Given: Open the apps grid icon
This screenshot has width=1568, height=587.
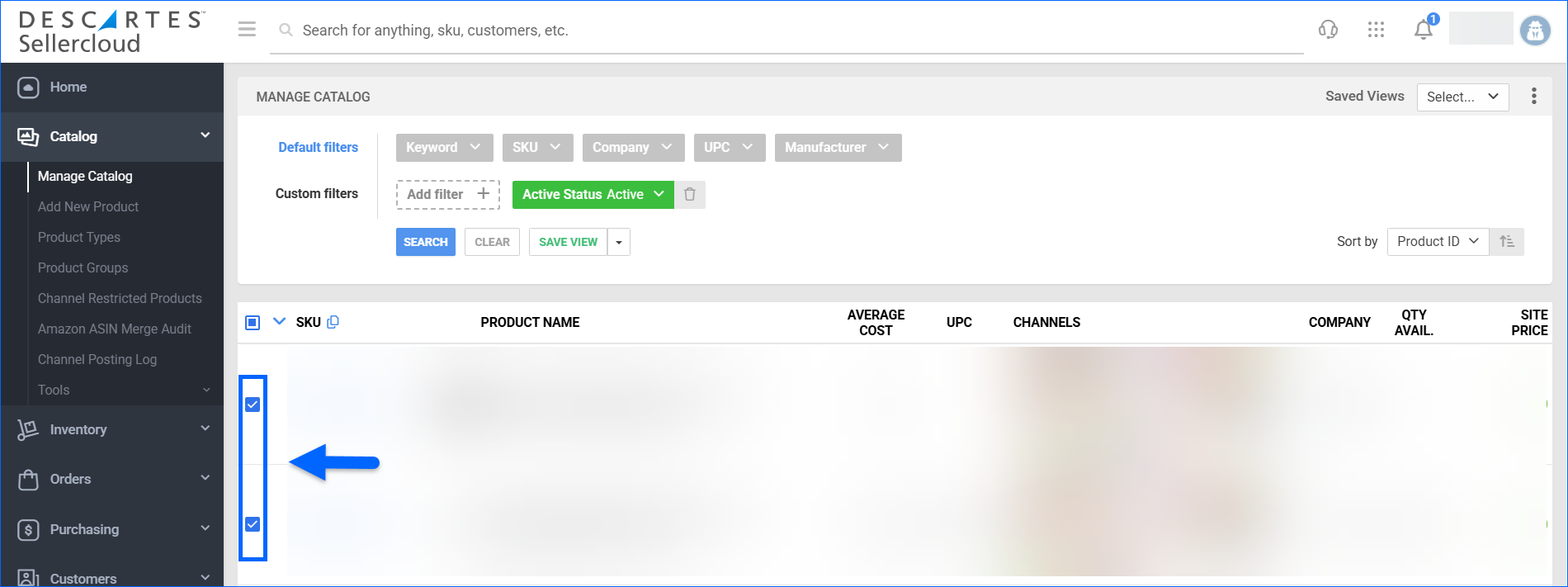Looking at the screenshot, I should click(1376, 30).
